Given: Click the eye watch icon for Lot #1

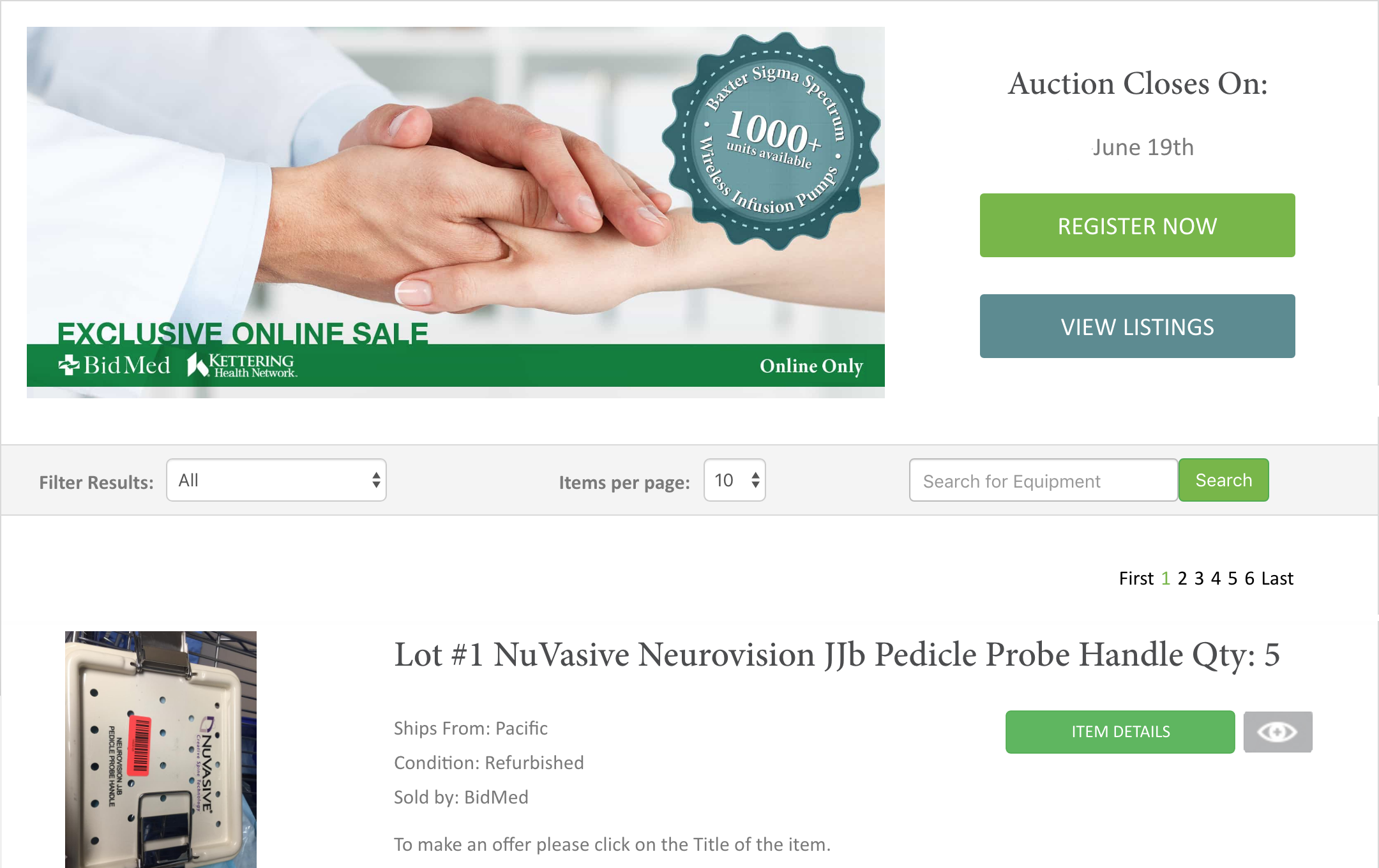Looking at the screenshot, I should pos(1277,732).
